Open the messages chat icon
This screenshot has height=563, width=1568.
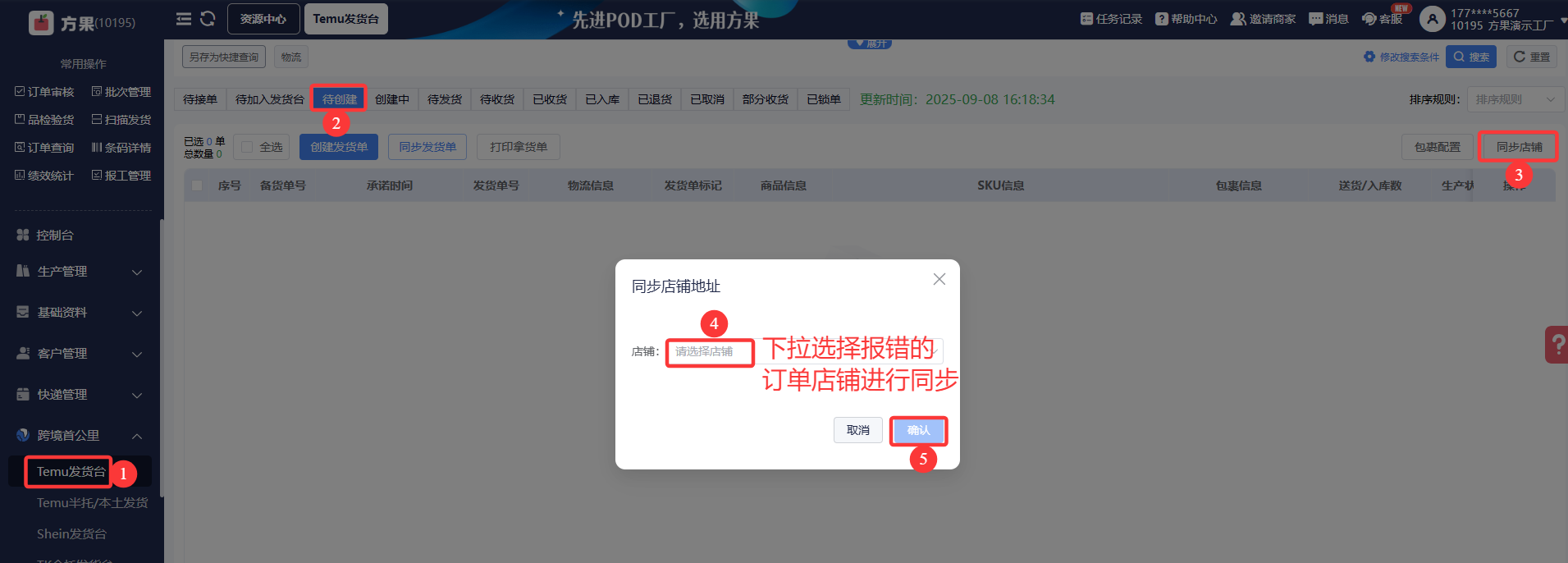tap(1316, 19)
